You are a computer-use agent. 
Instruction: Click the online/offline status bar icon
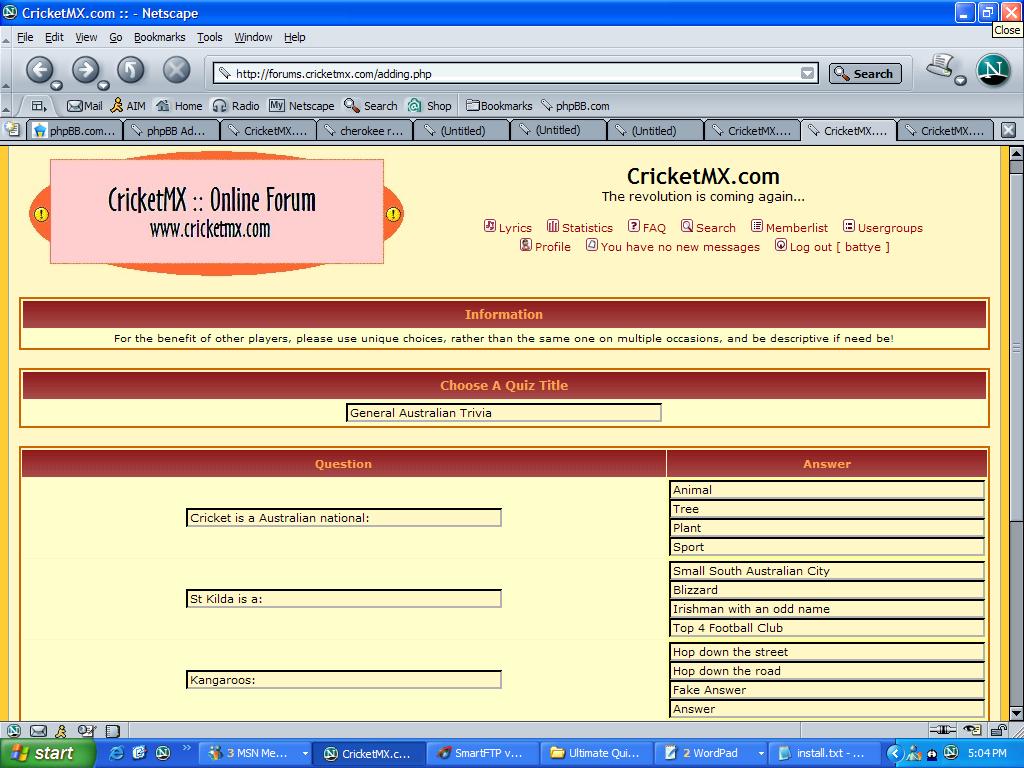[942, 730]
